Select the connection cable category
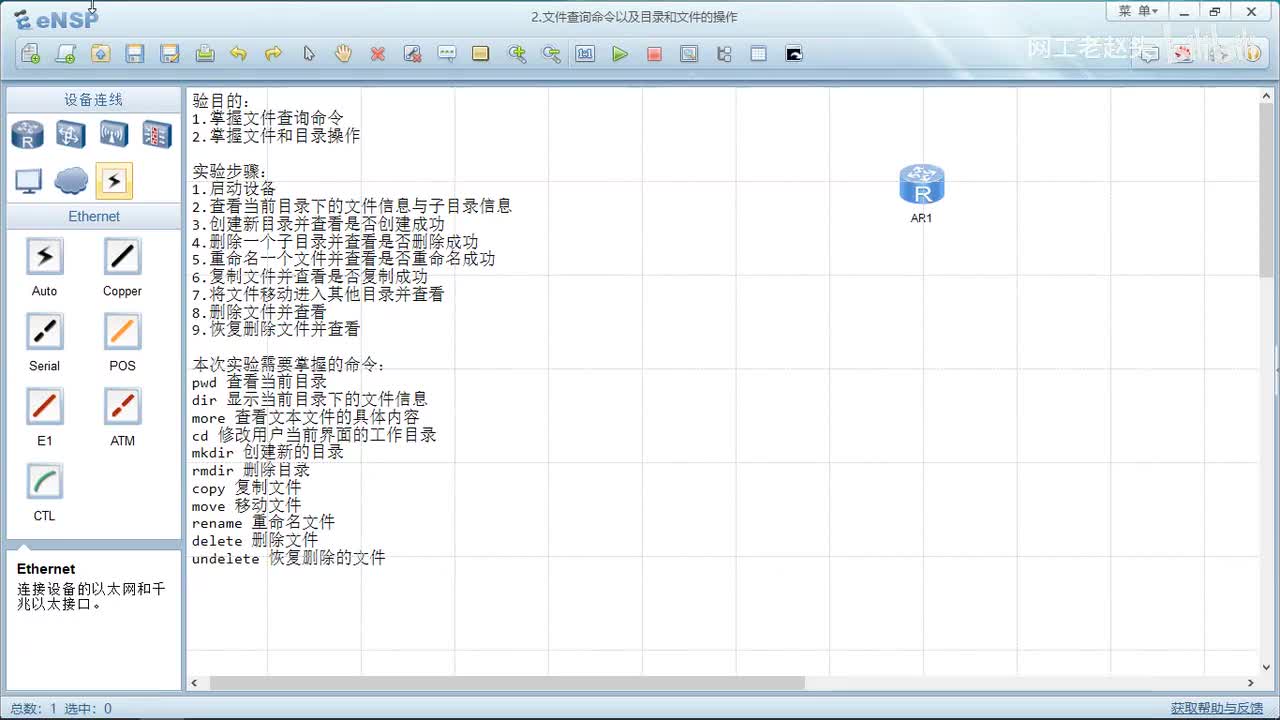This screenshot has height=720, width=1280. click(x=114, y=181)
